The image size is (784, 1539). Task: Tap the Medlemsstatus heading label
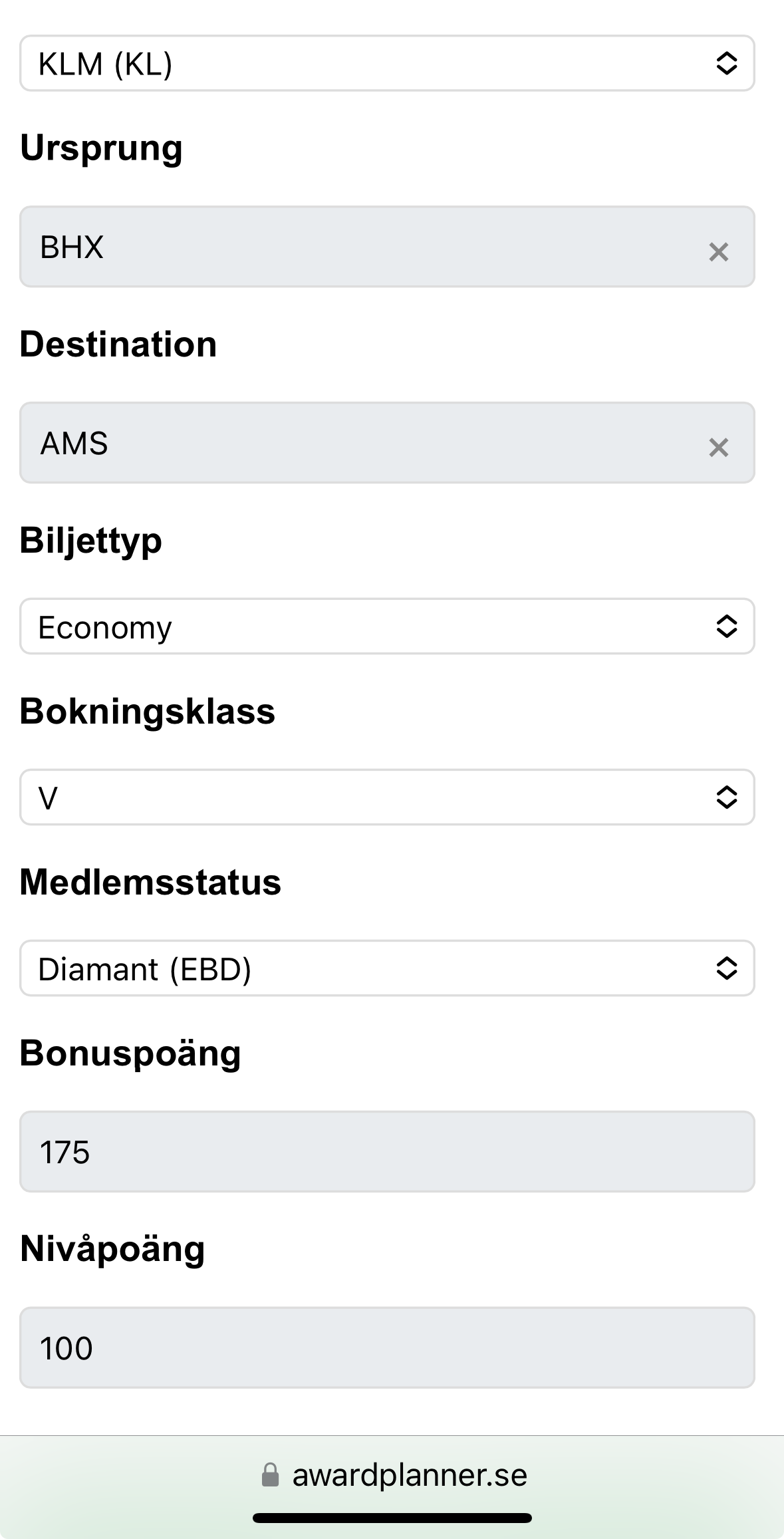(x=150, y=882)
